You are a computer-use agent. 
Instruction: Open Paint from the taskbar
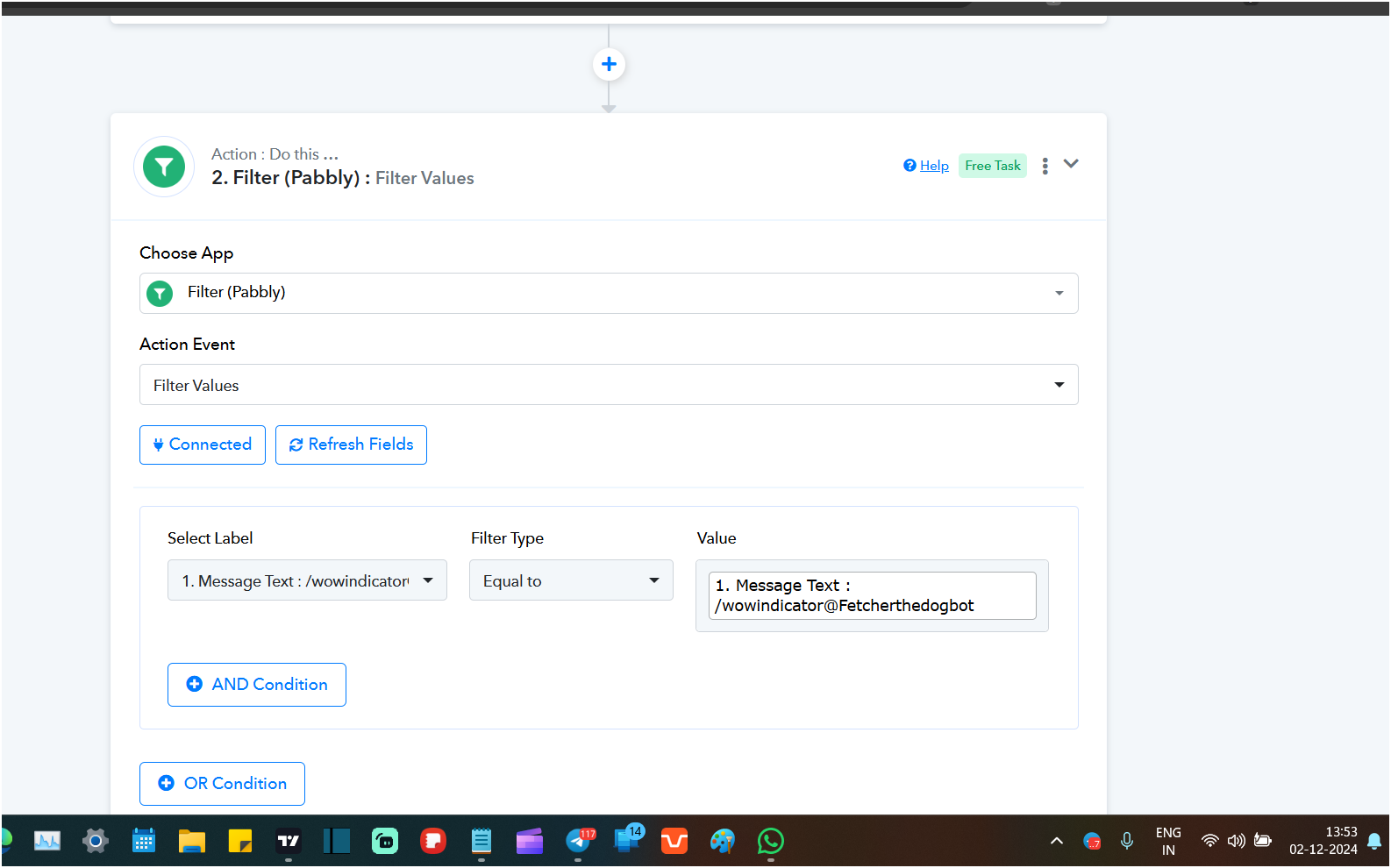click(x=723, y=842)
